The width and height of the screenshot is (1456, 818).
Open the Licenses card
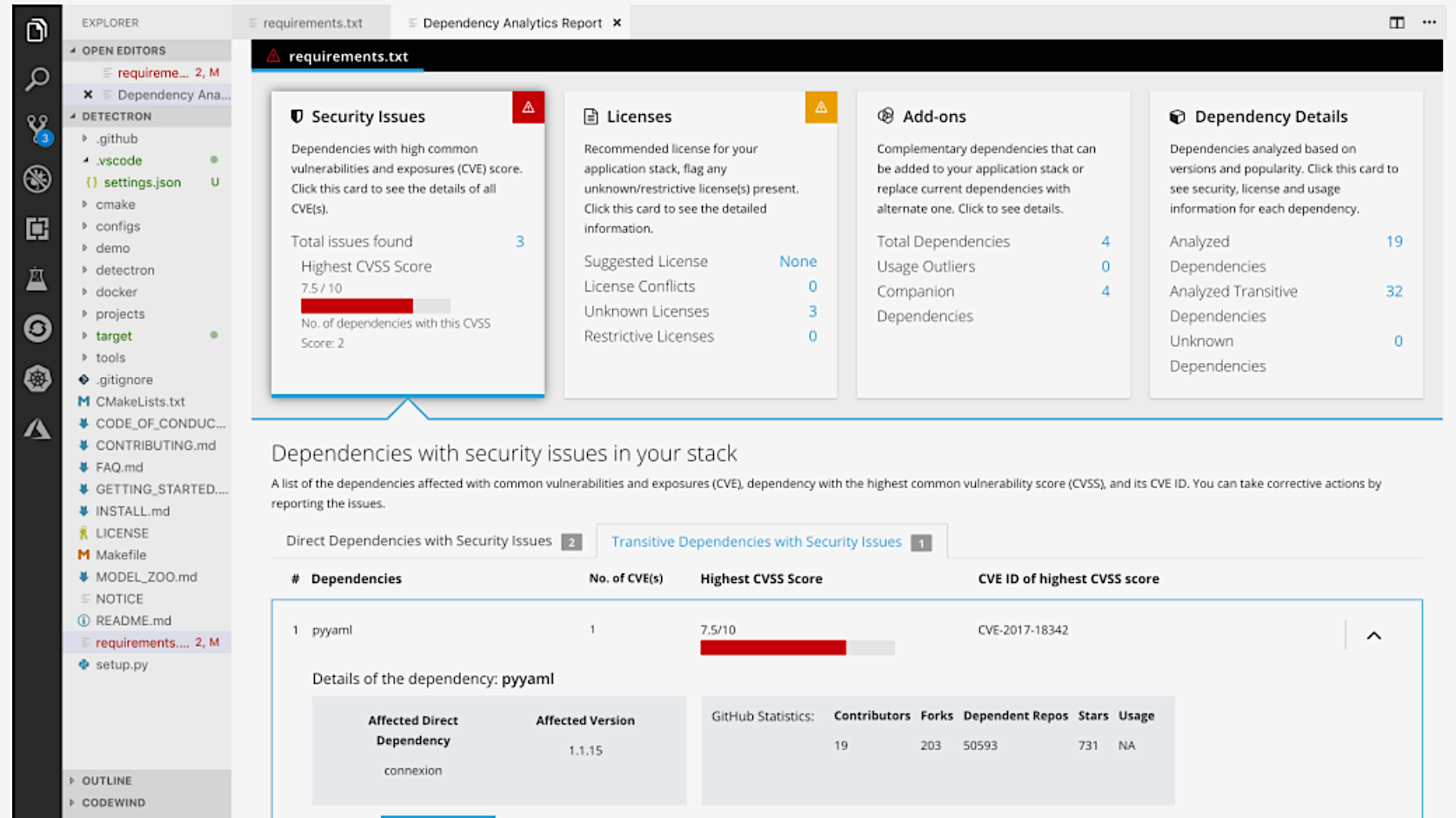pyautogui.click(x=700, y=244)
